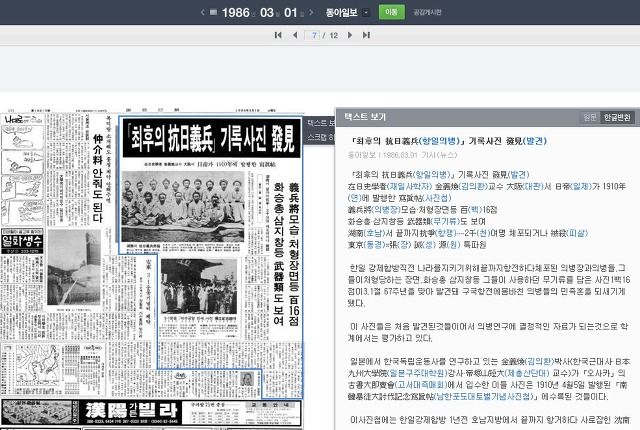The image size is (640, 430).
Task: Click the lower crowd photograph in the article
Action: coord(199,286)
